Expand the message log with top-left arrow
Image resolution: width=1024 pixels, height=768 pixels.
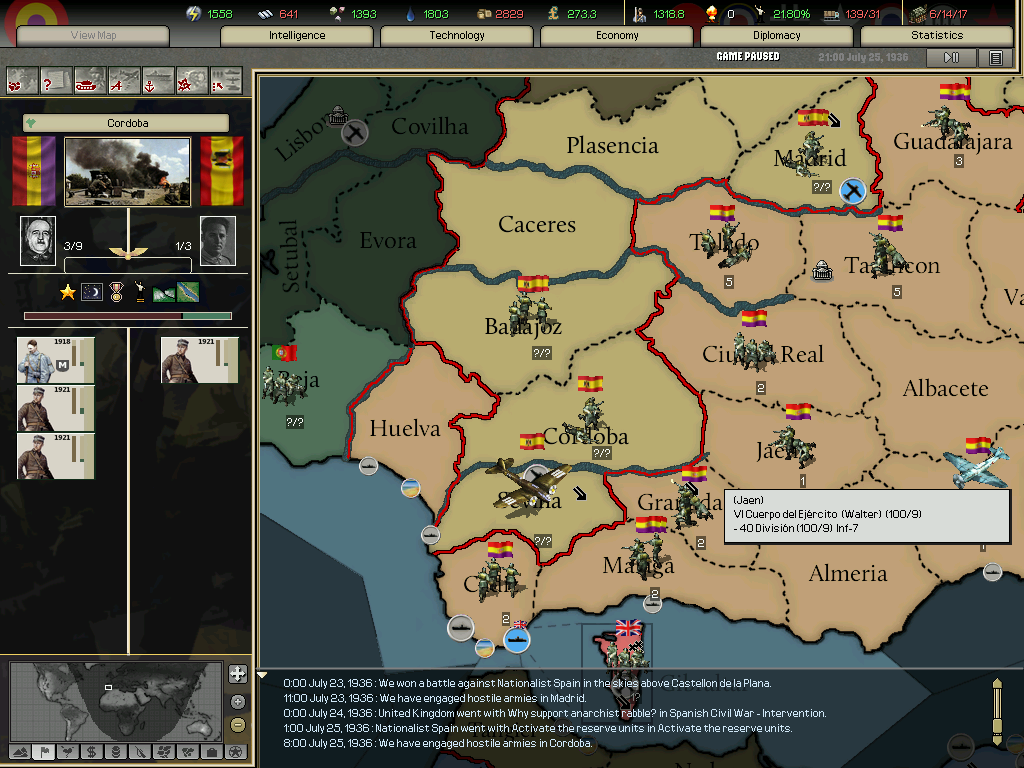pos(263,676)
